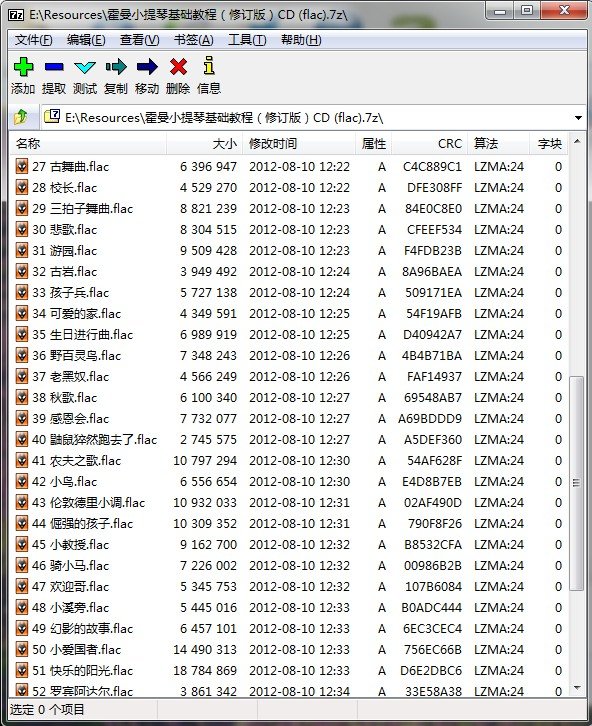This screenshot has width=592, height=726.
Task: Minimize the 7-Zip window
Action: click(500, 10)
